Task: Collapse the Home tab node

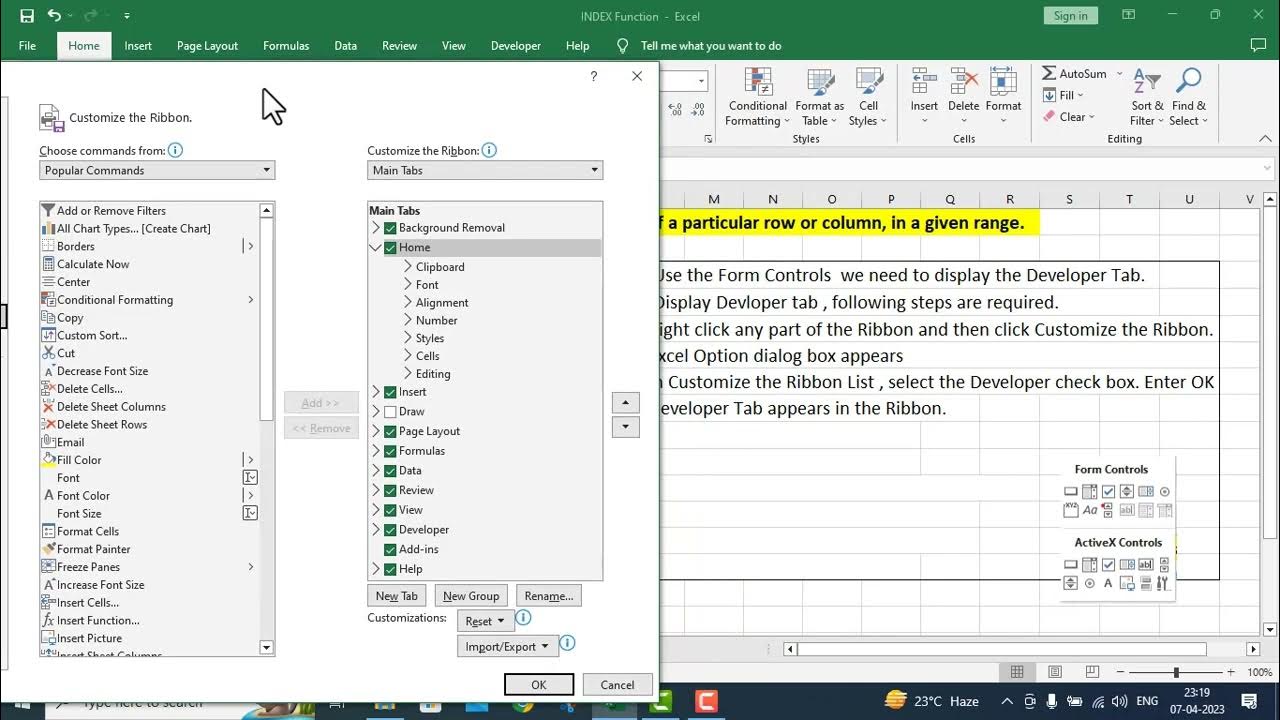Action: point(376,248)
